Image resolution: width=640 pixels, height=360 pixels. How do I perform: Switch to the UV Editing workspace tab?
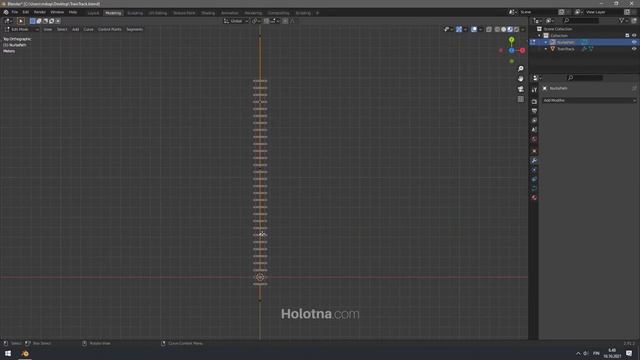click(158, 13)
